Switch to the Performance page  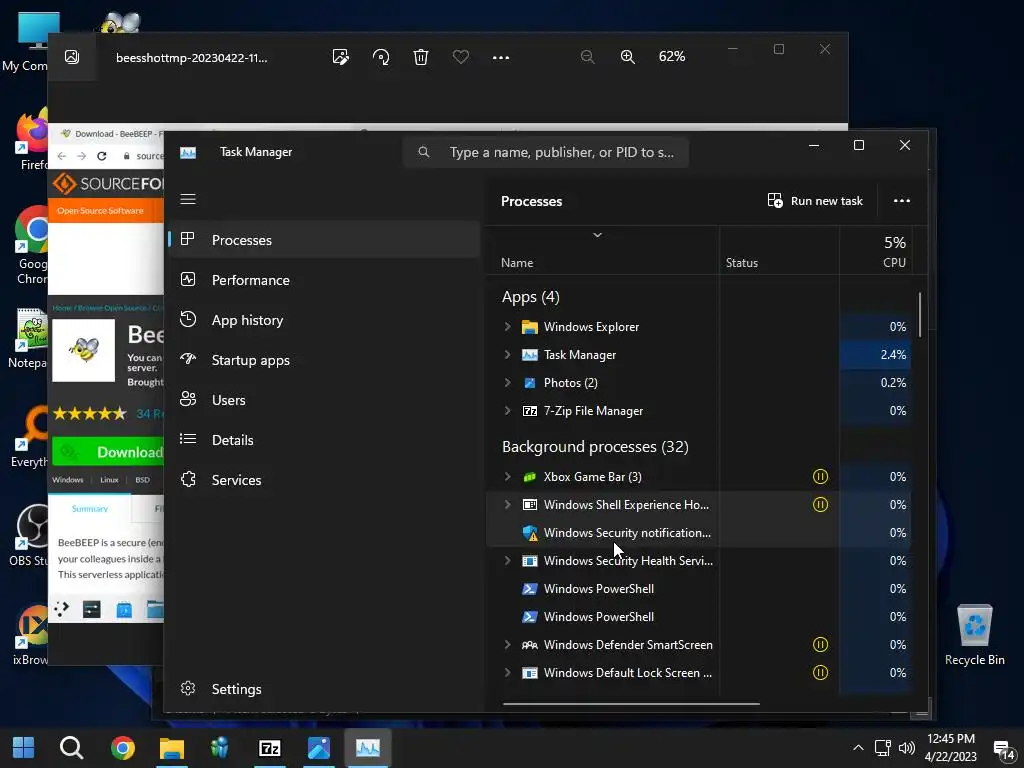[x=325, y=280]
